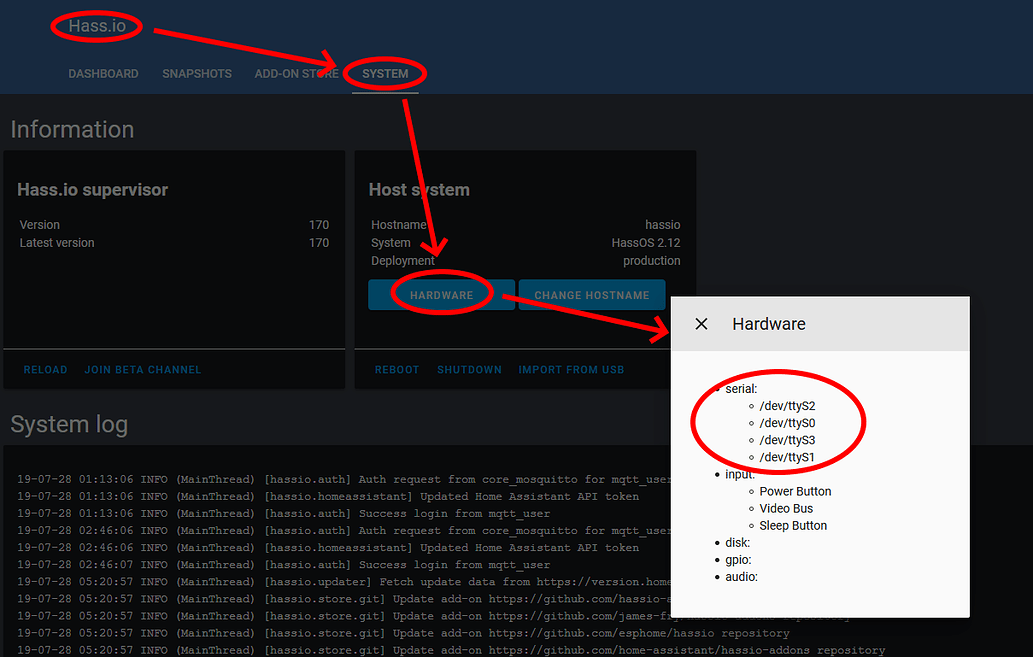Click the Hass.io title text

click(97, 26)
